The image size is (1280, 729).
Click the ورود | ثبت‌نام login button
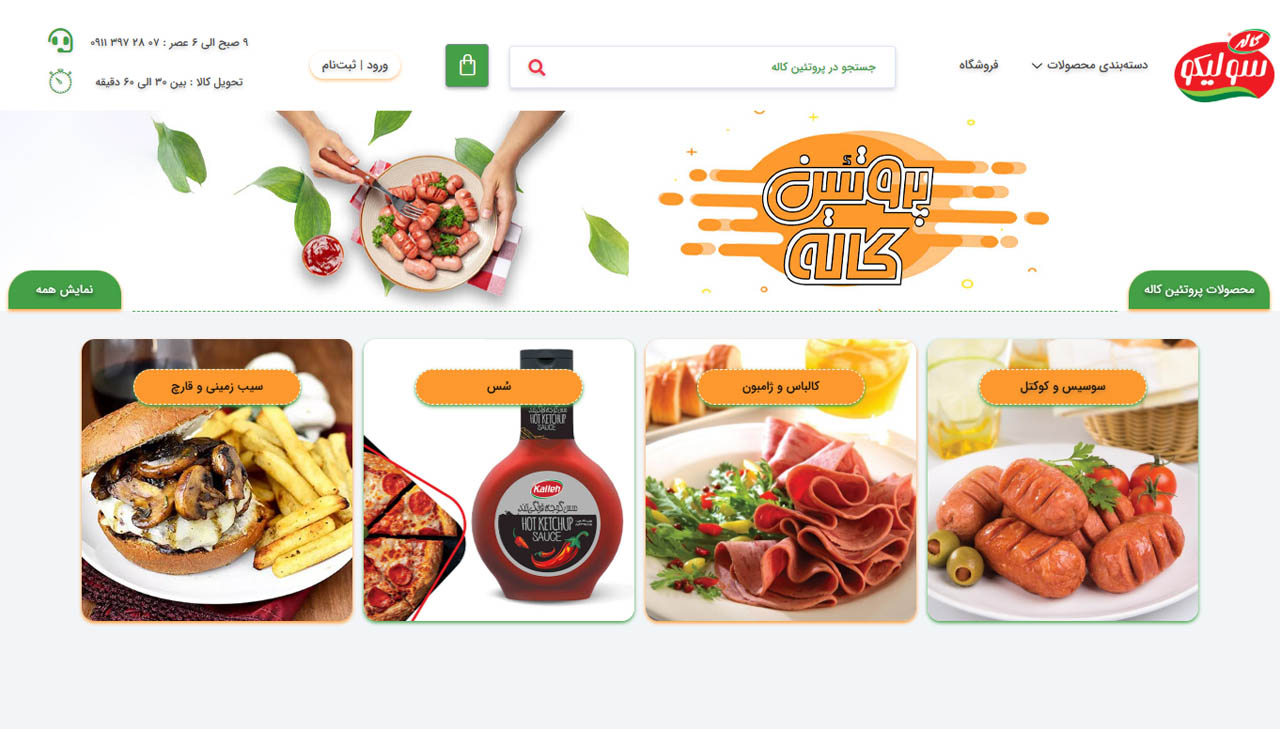(355, 66)
